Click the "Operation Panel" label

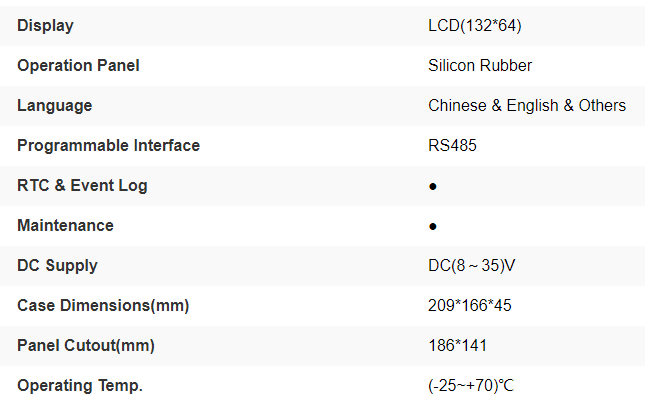pos(78,65)
